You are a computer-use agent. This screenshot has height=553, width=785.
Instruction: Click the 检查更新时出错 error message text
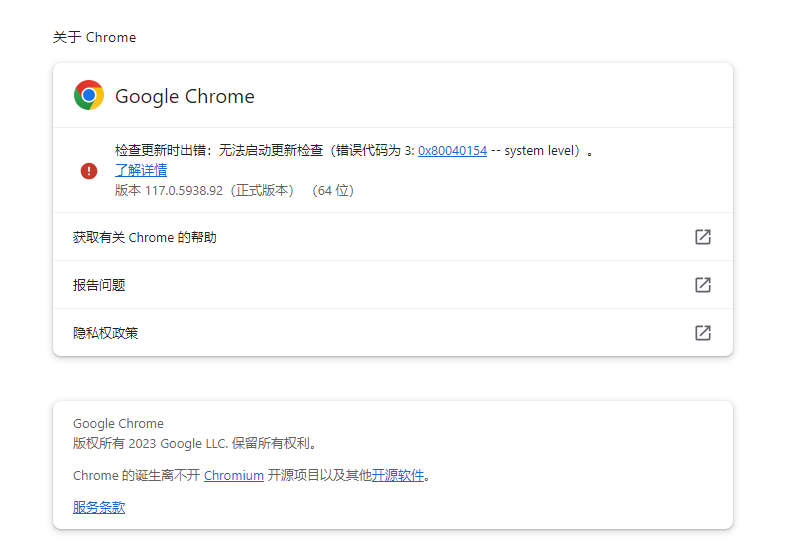point(355,151)
